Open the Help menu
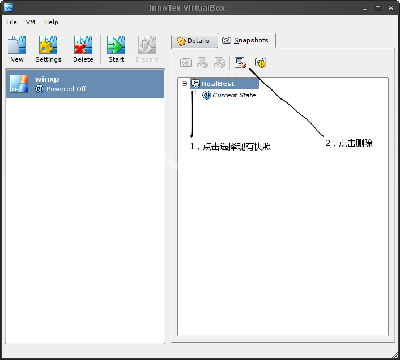This screenshot has height=360, width=400. tap(51, 22)
